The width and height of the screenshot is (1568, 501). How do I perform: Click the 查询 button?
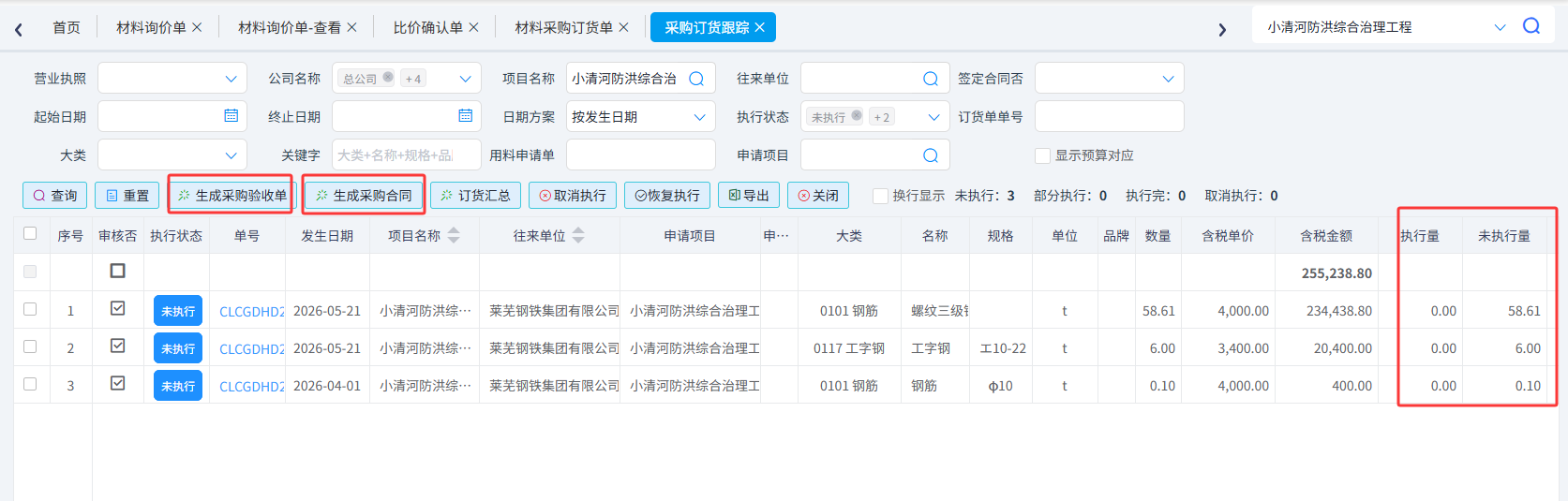tap(55, 195)
